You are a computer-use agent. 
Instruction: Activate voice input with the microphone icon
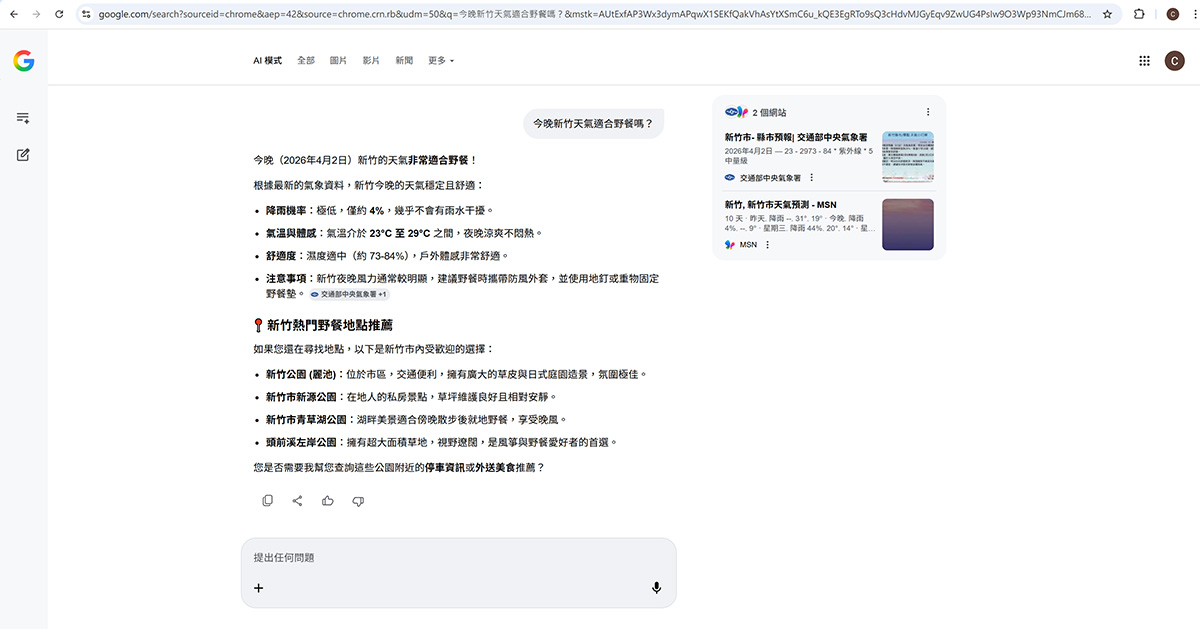(x=657, y=587)
